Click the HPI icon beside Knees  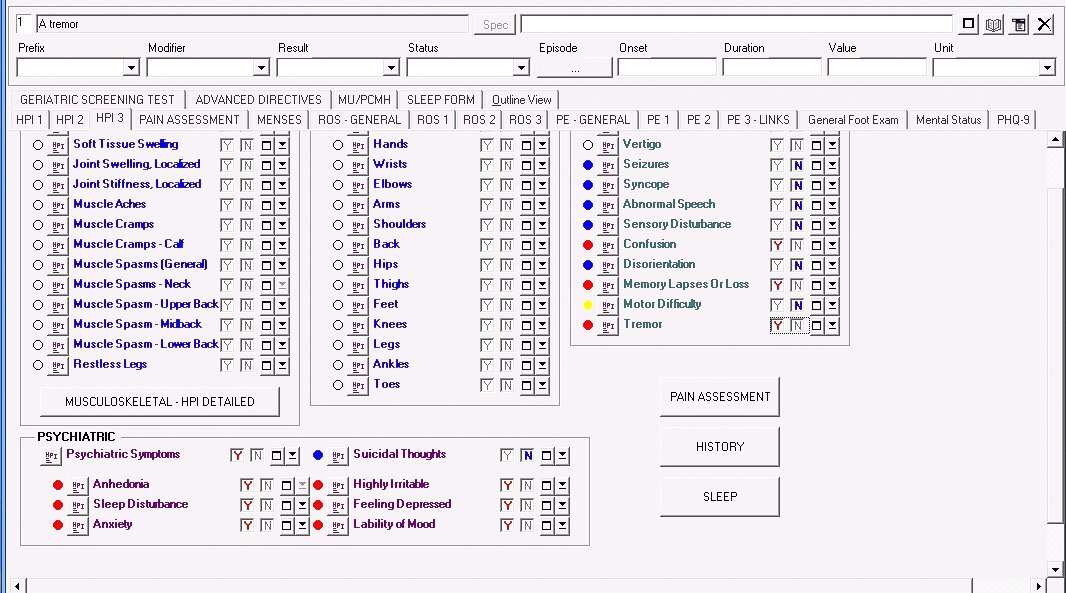(358, 325)
